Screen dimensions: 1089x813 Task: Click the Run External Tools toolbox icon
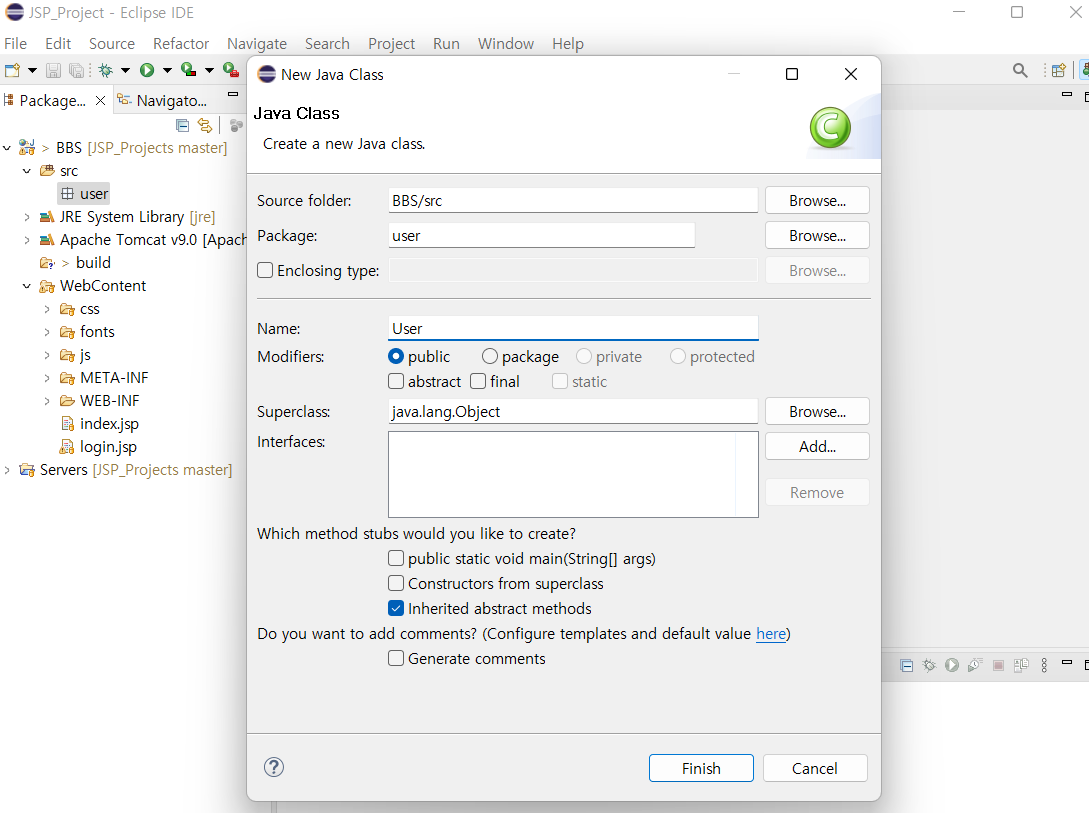coord(231,69)
